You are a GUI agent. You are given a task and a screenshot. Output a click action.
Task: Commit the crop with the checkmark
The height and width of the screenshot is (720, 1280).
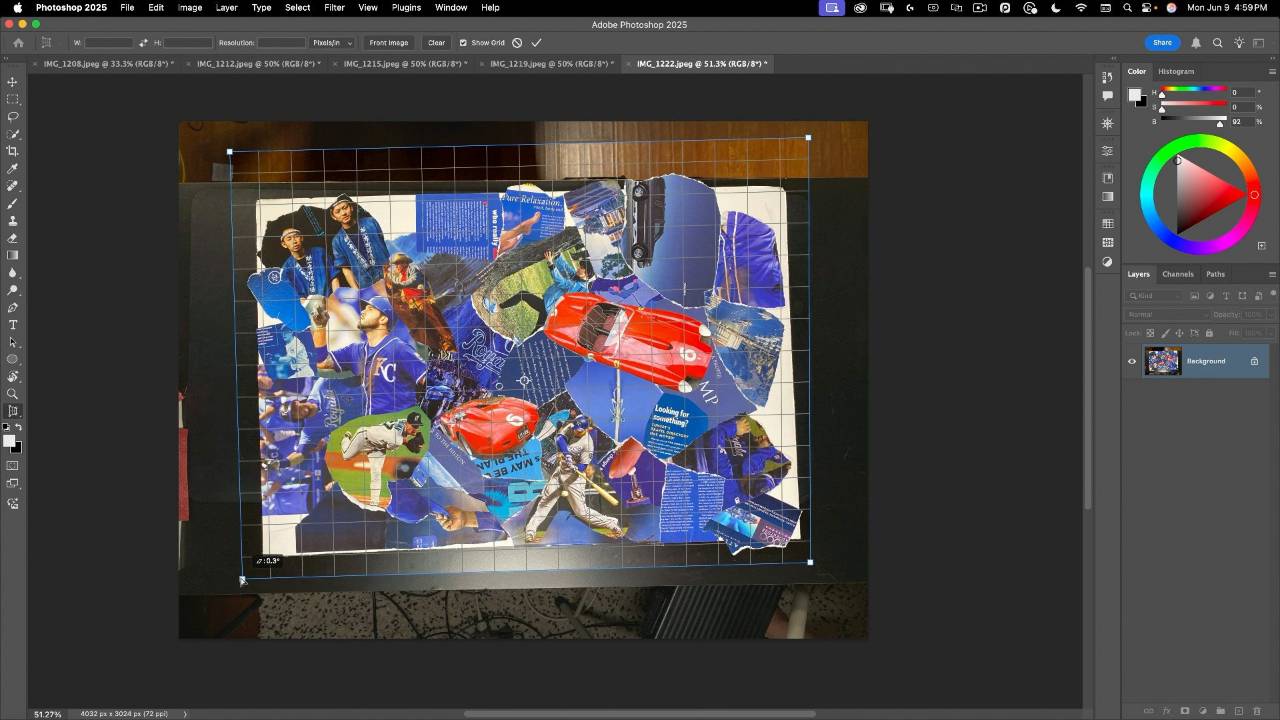pos(537,43)
